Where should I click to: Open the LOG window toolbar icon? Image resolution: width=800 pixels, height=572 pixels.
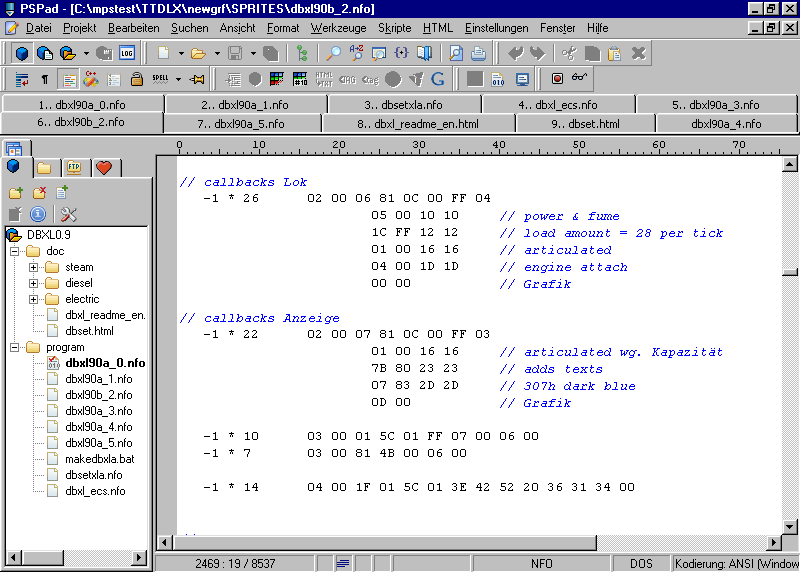click(127, 53)
